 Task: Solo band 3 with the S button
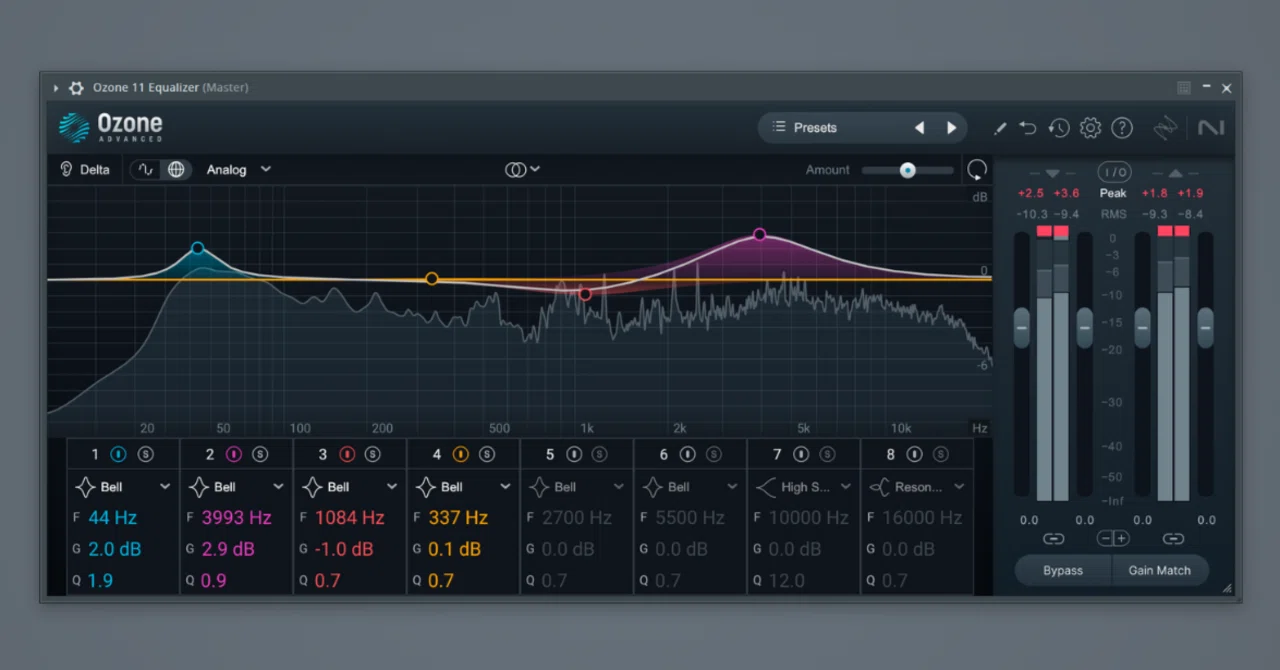pos(372,454)
